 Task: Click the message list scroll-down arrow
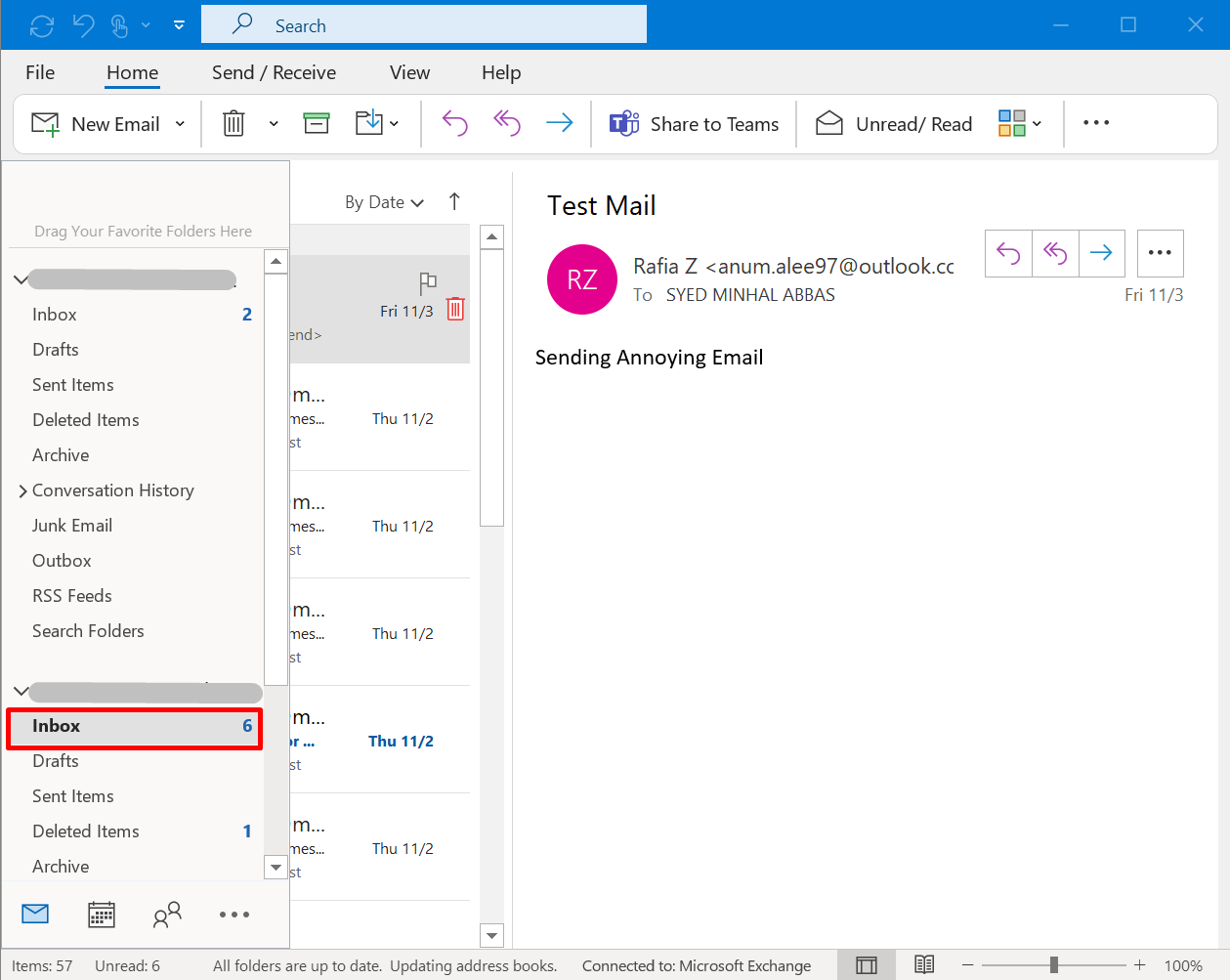(x=492, y=935)
